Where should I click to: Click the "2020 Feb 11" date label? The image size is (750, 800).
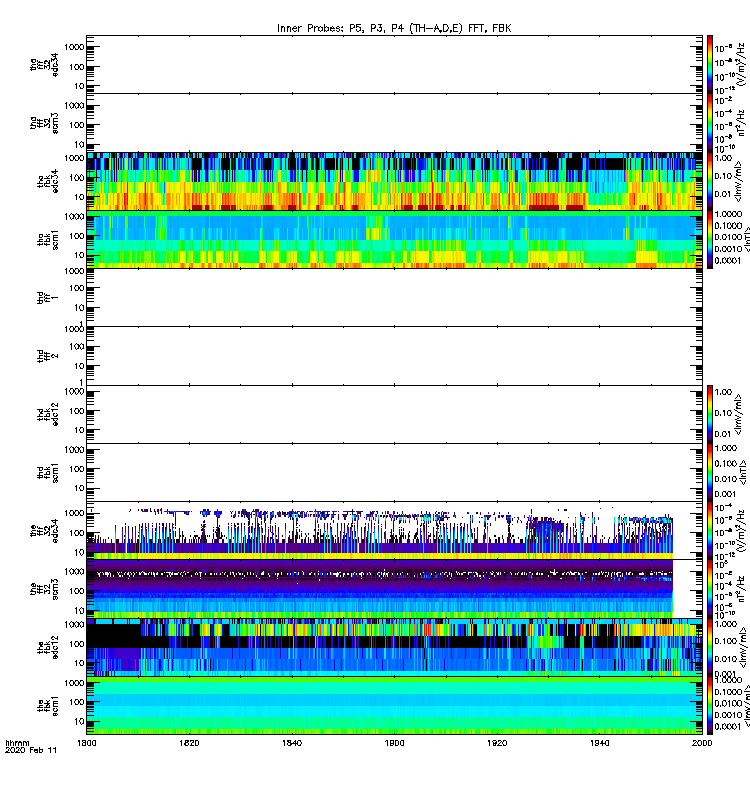[31, 750]
